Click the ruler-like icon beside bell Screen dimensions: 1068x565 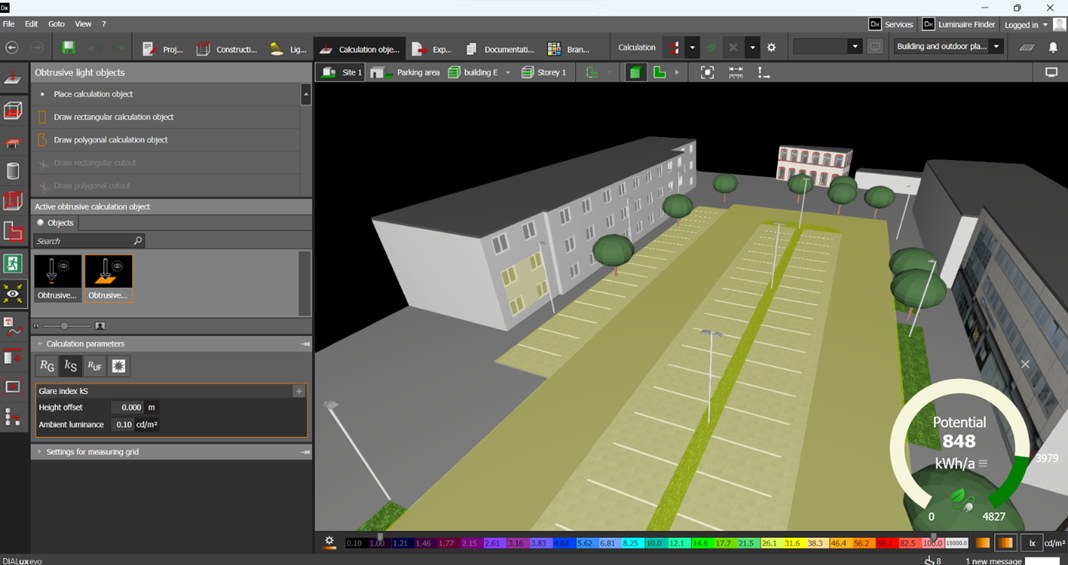click(1026, 48)
